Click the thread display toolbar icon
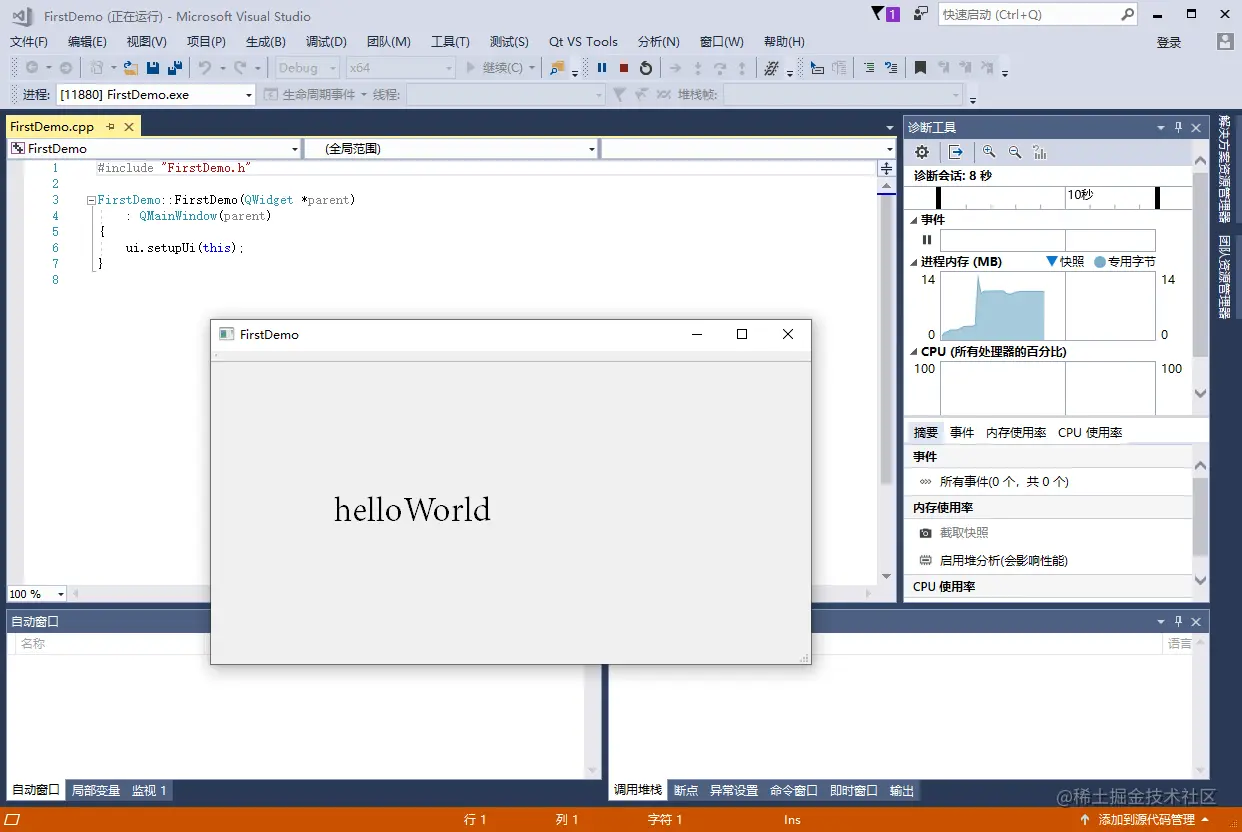 pos(770,68)
